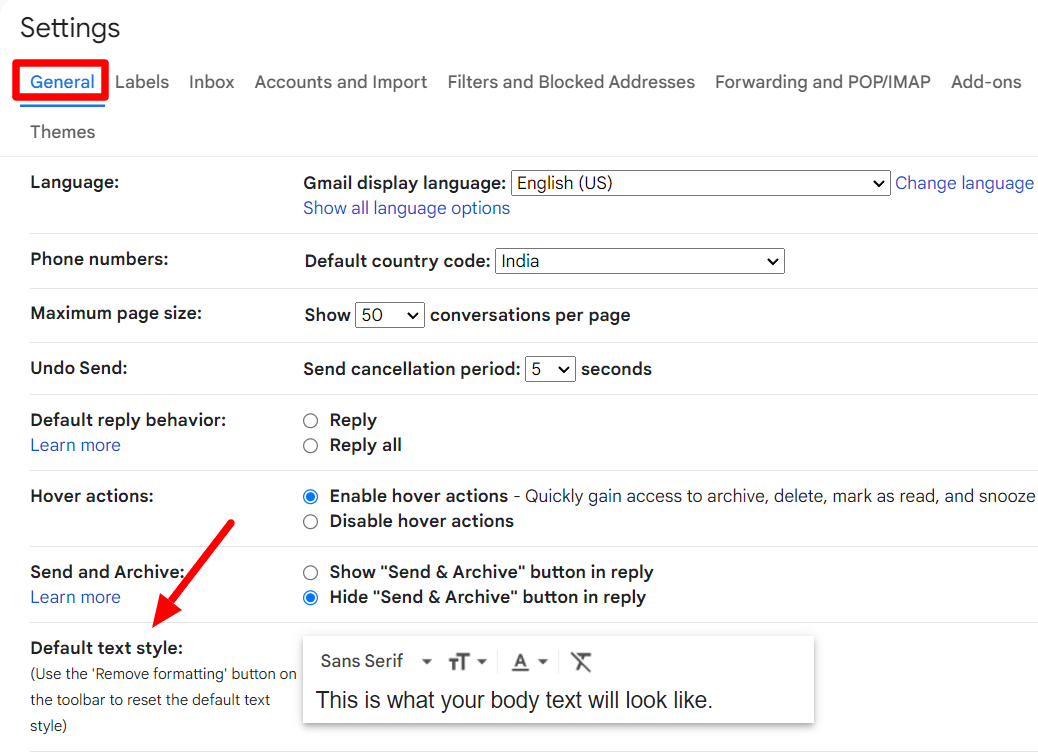Click the Change language link
The width and height of the screenshot is (1038, 755).
(x=964, y=183)
